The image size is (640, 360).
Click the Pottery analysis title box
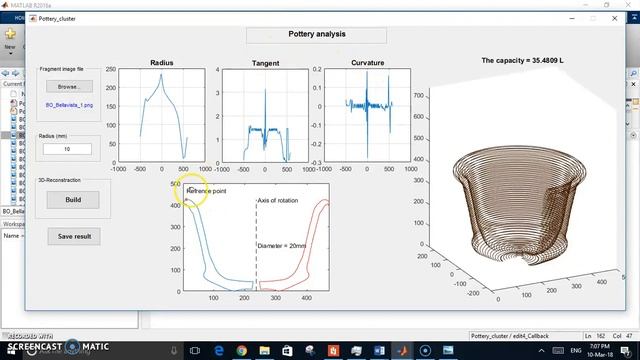(316, 35)
